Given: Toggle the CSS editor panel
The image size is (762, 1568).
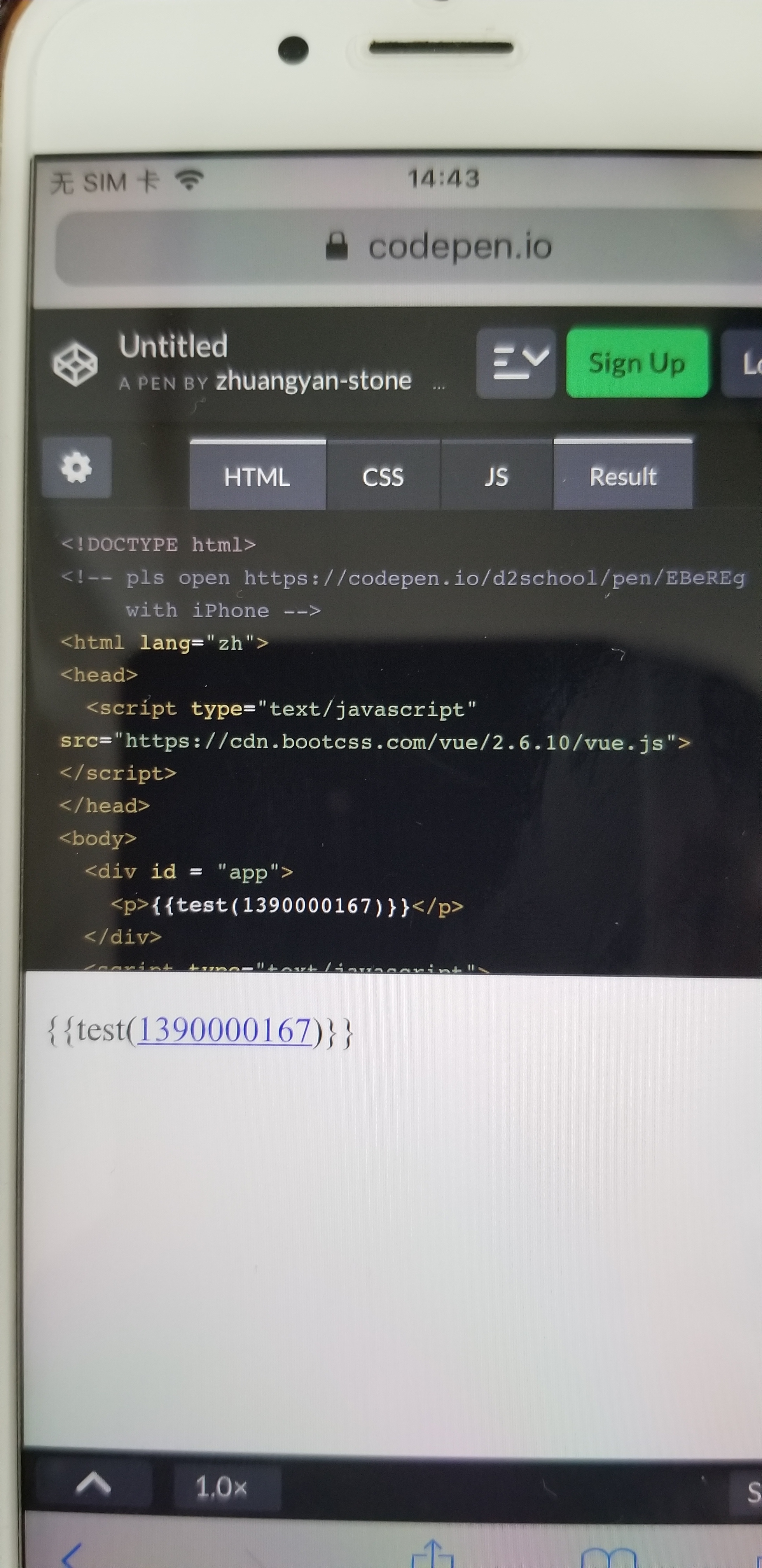Looking at the screenshot, I should coord(383,477).
